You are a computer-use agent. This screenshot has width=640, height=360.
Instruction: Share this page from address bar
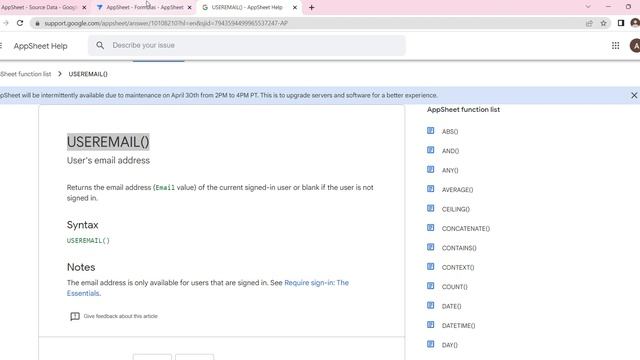tap(589, 23)
